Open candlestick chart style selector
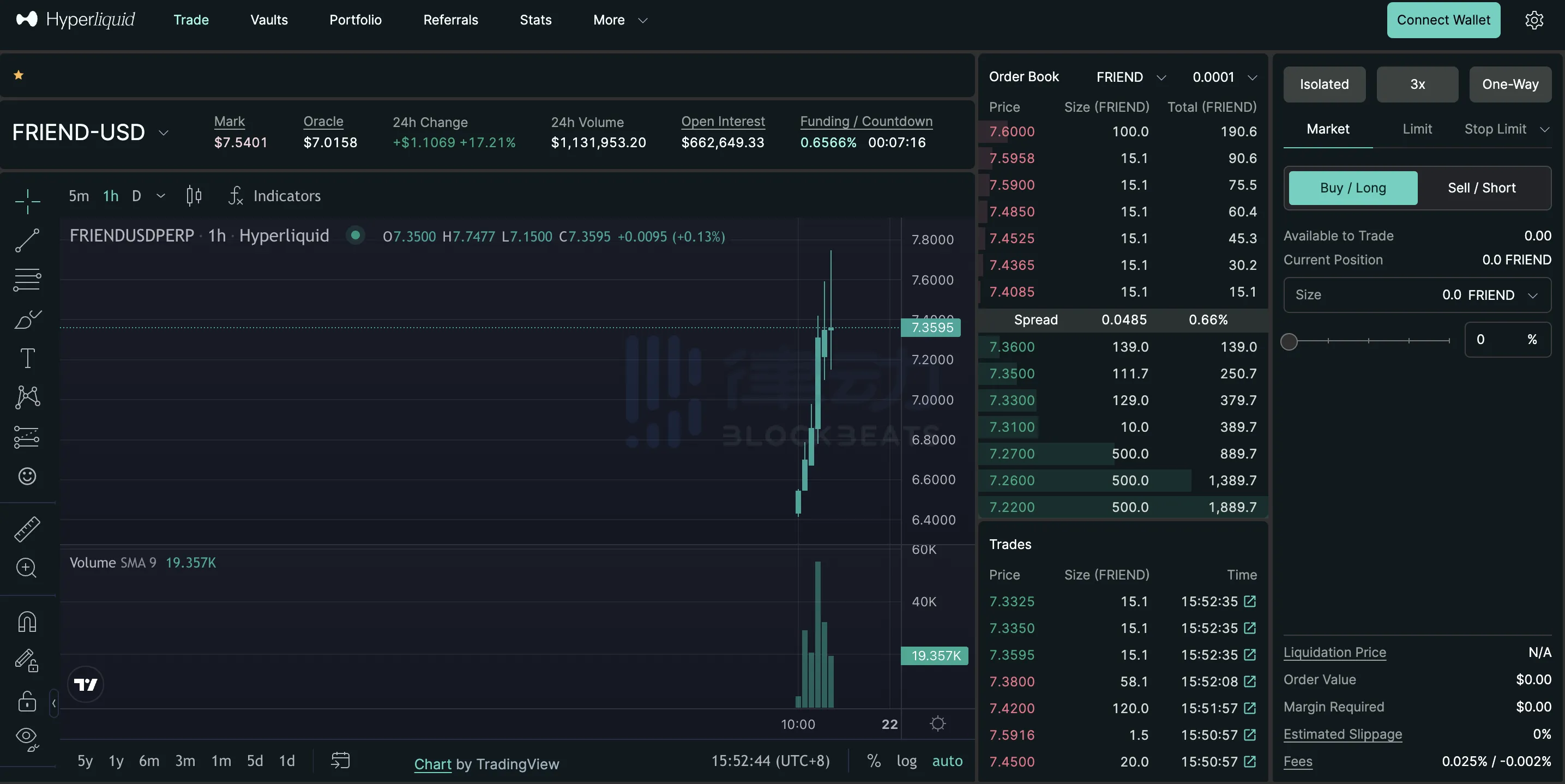The width and height of the screenshot is (1565, 784). pyautogui.click(x=194, y=196)
